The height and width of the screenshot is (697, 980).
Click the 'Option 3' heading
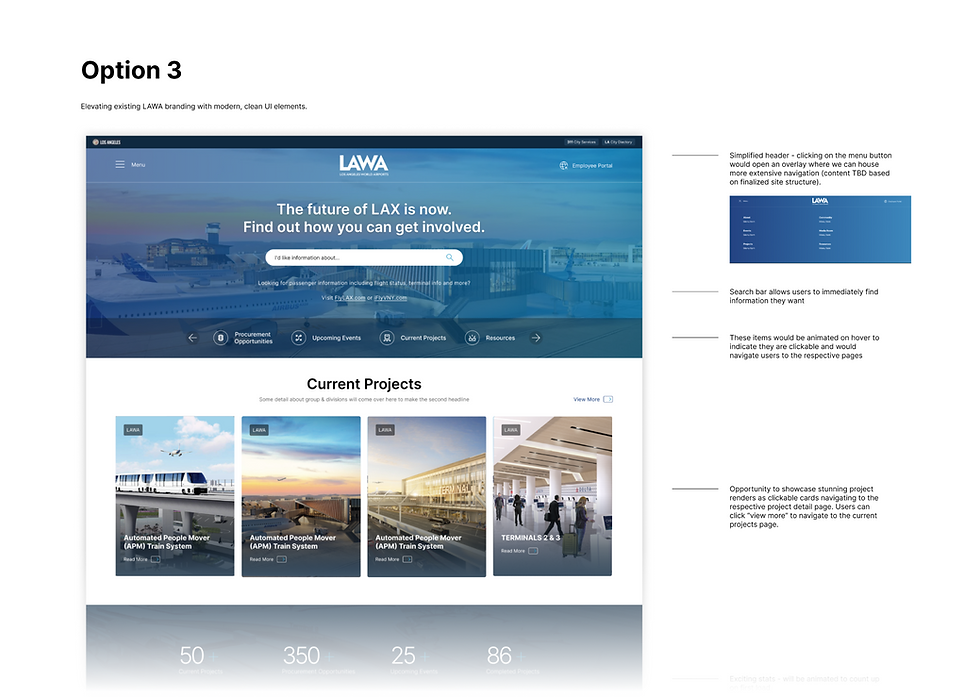(131, 70)
